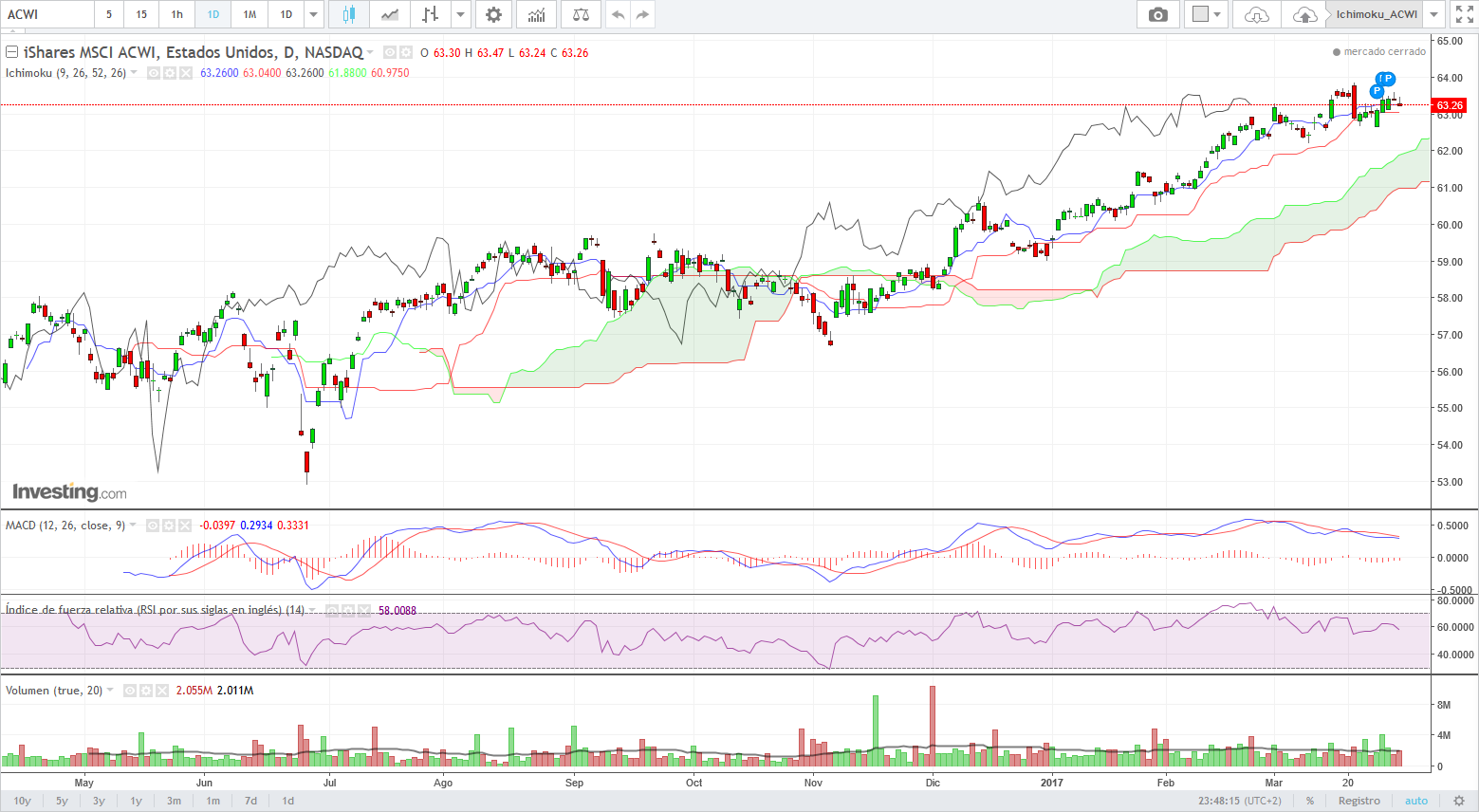Screen dimensions: 1479x812
Task: Open saved layouts dropdown next to Ichimoku_ACWI
Action: (1434, 14)
